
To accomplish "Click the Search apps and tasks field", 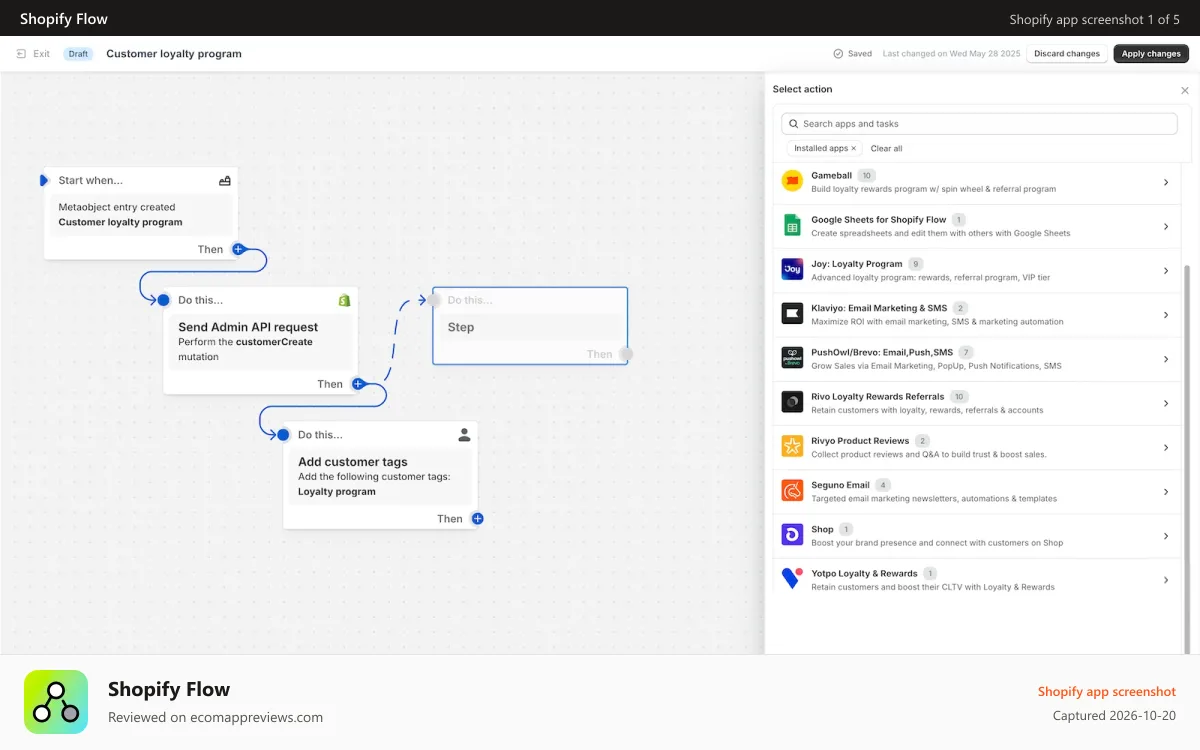I will click(x=979, y=124).
